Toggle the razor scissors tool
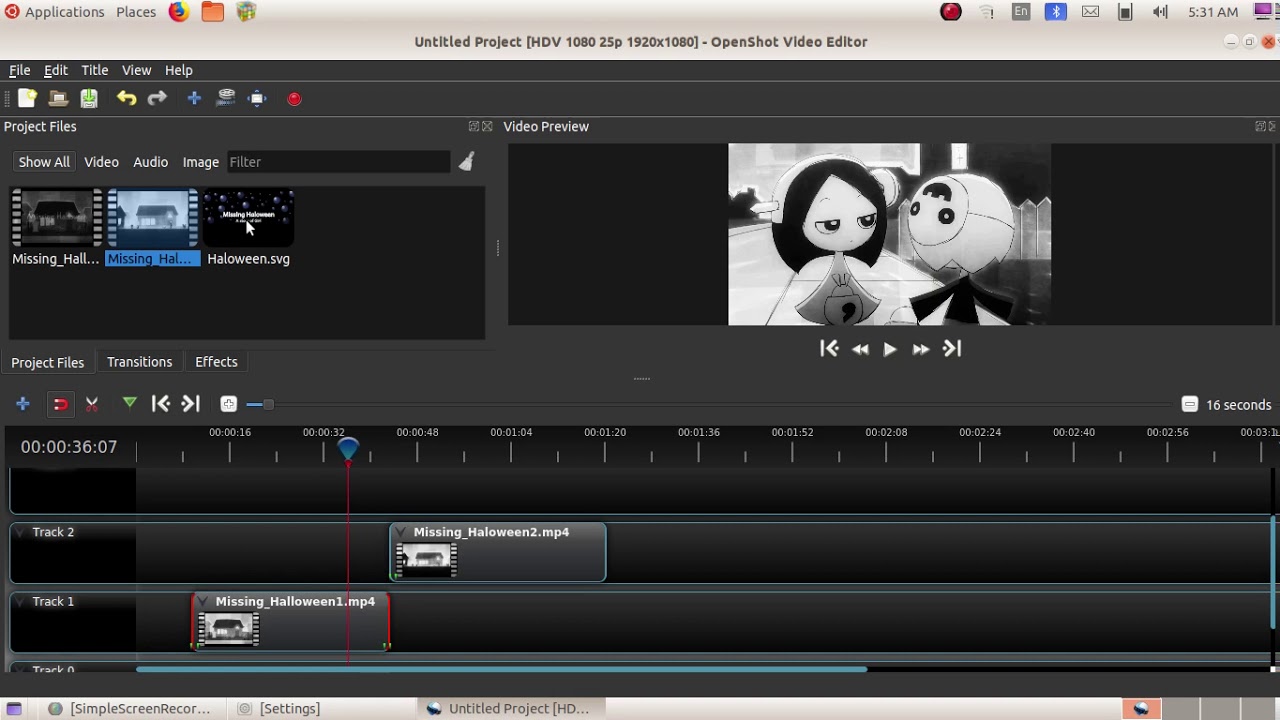This screenshot has width=1280, height=720. point(92,404)
